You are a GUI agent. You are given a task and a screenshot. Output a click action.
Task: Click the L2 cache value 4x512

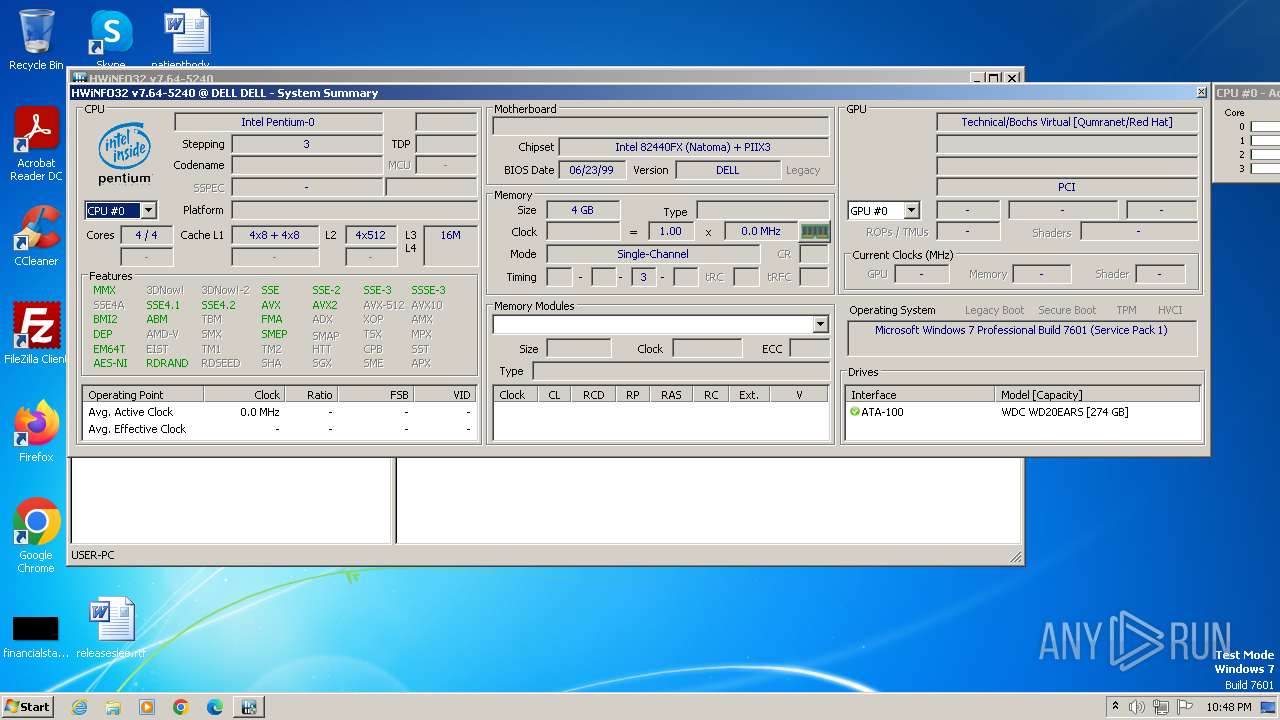tap(371, 235)
